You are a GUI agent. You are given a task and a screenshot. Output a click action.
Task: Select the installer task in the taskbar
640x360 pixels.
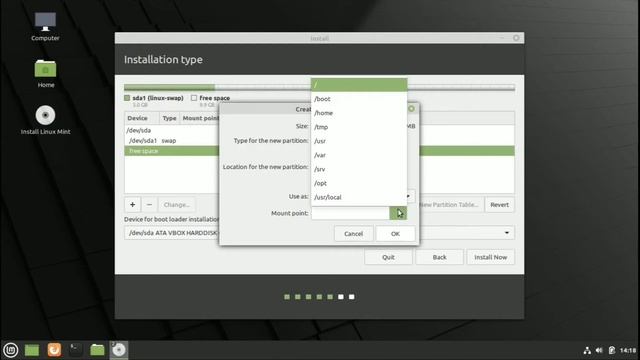pos(119,350)
